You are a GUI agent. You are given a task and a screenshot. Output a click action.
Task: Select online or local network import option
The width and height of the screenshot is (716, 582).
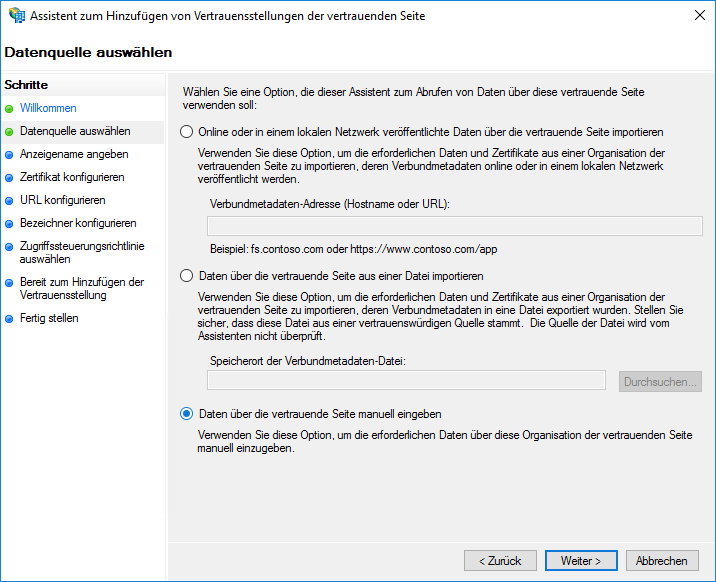click(186, 132)
